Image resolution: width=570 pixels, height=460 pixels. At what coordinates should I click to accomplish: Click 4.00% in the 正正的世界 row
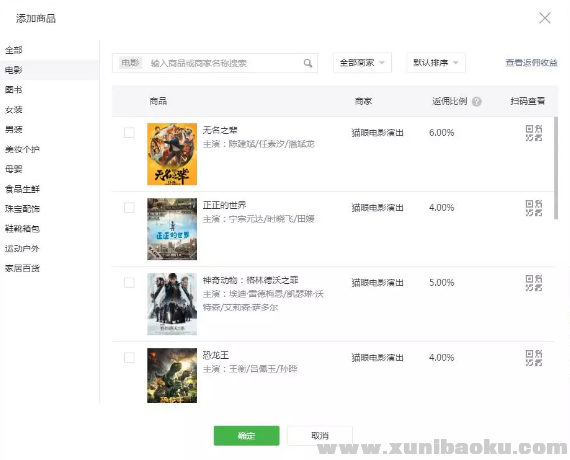[x=441, y=208]
